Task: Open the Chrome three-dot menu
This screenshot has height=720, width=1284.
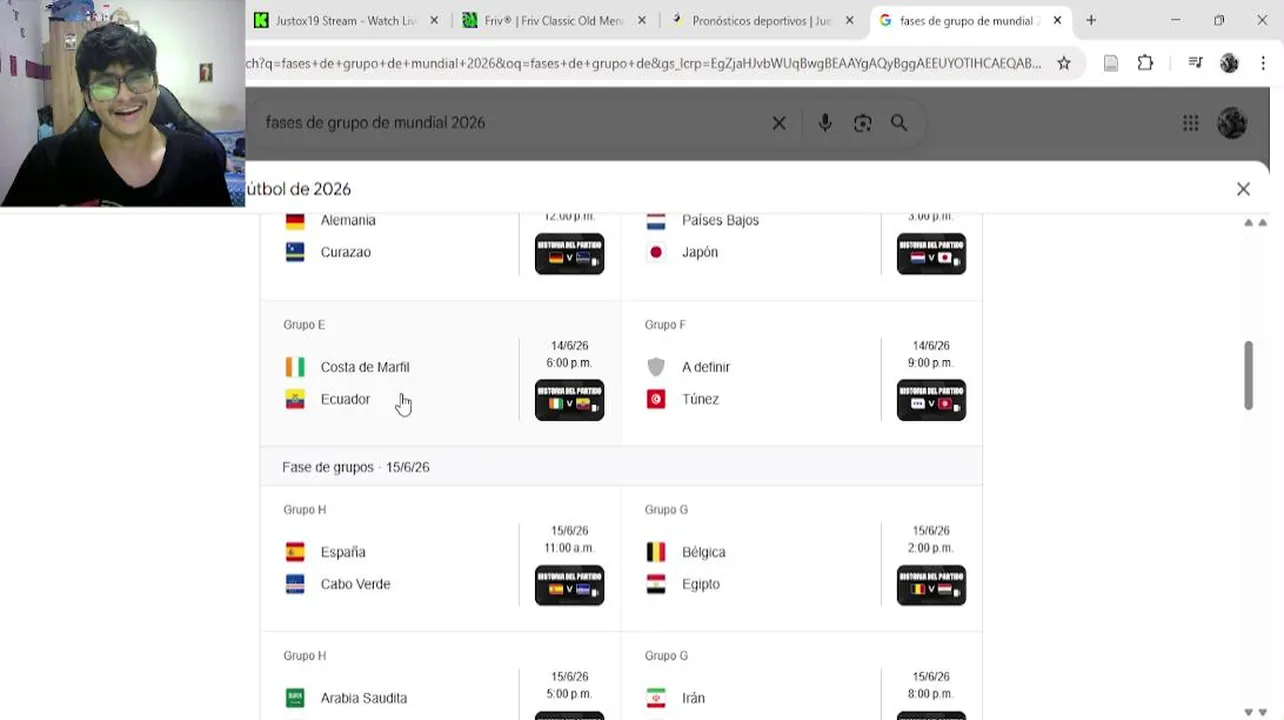Action: pos(1262,63)
